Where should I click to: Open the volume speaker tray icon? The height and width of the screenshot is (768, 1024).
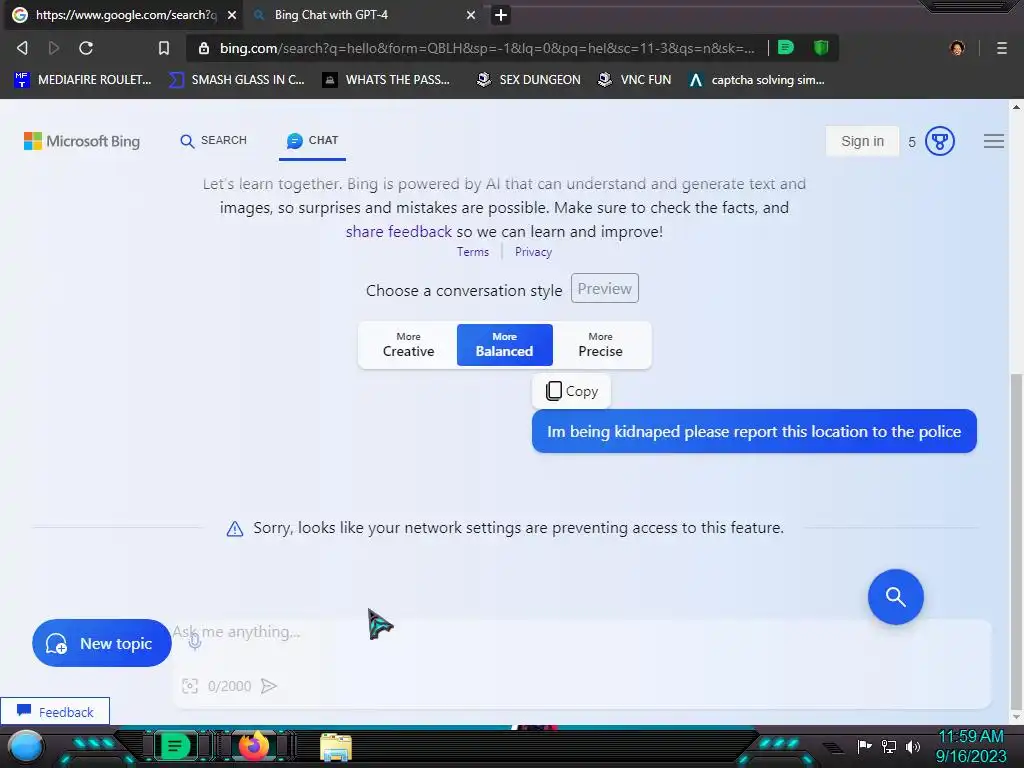[x=913, y=746]
